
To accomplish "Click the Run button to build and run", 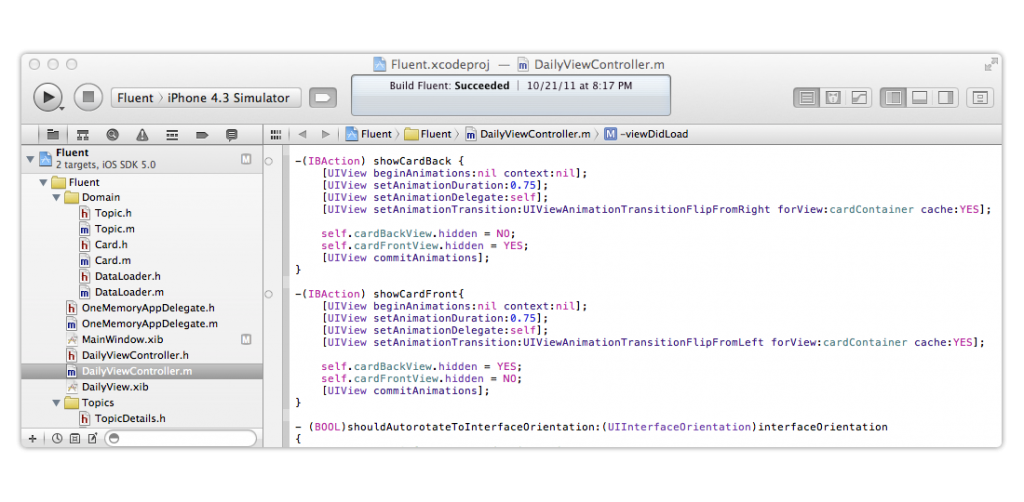I will (47, 97).
